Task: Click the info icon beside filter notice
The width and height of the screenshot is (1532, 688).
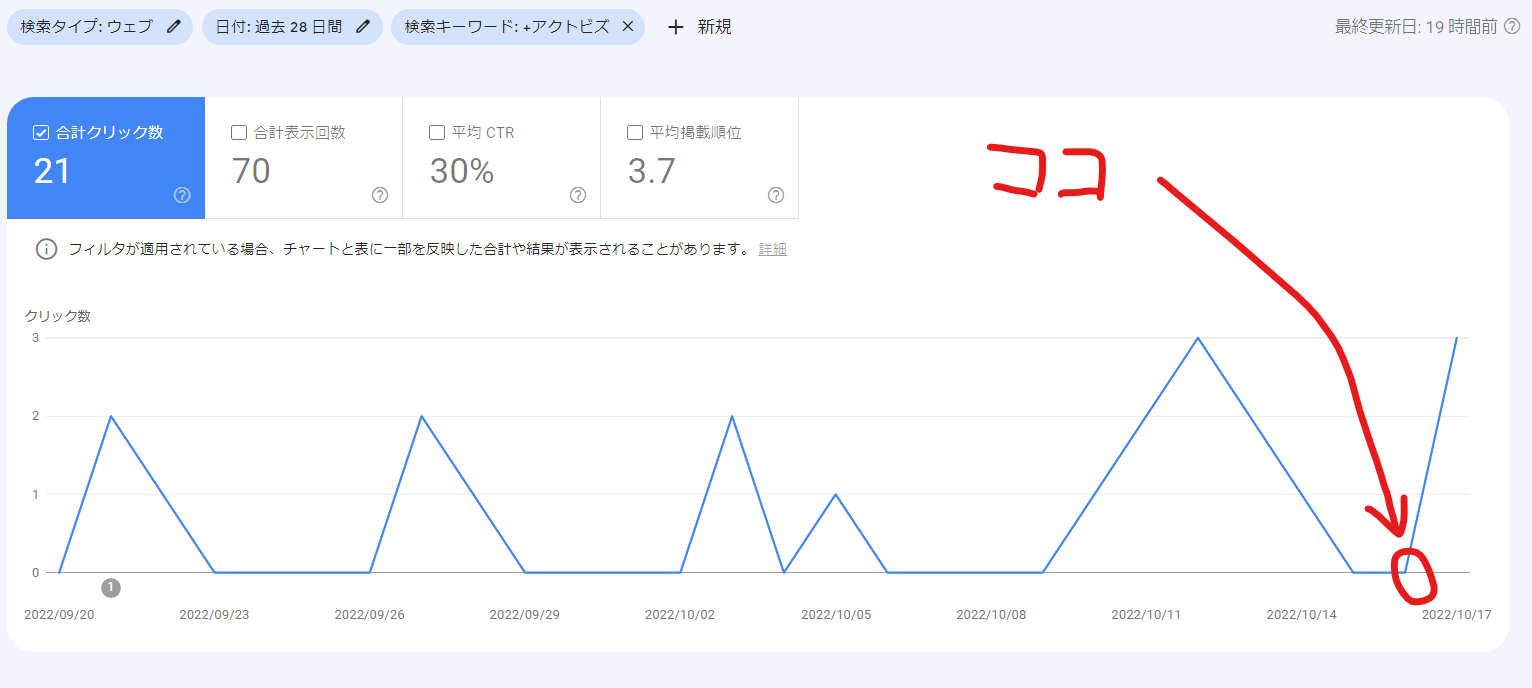Action: 46,249
